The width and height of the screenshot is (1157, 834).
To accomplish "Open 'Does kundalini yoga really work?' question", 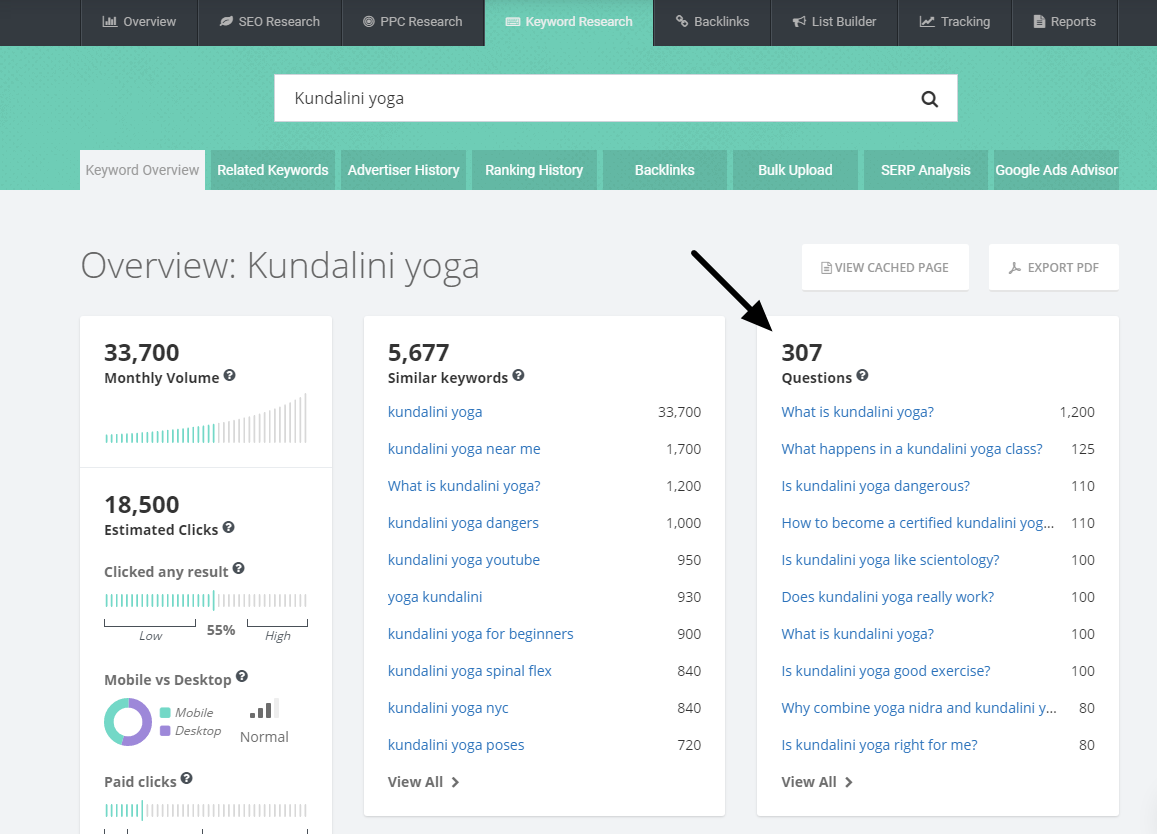I will point(888,596).
